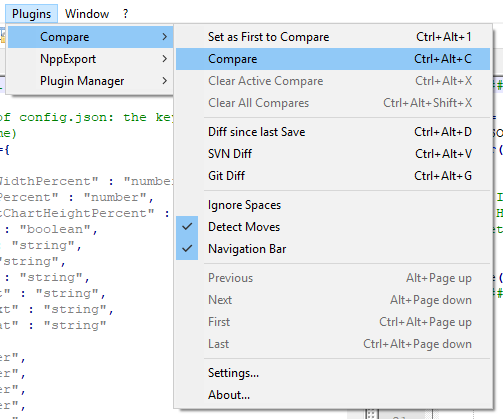Click the Clear Active Compare entry

click(333, 81)
